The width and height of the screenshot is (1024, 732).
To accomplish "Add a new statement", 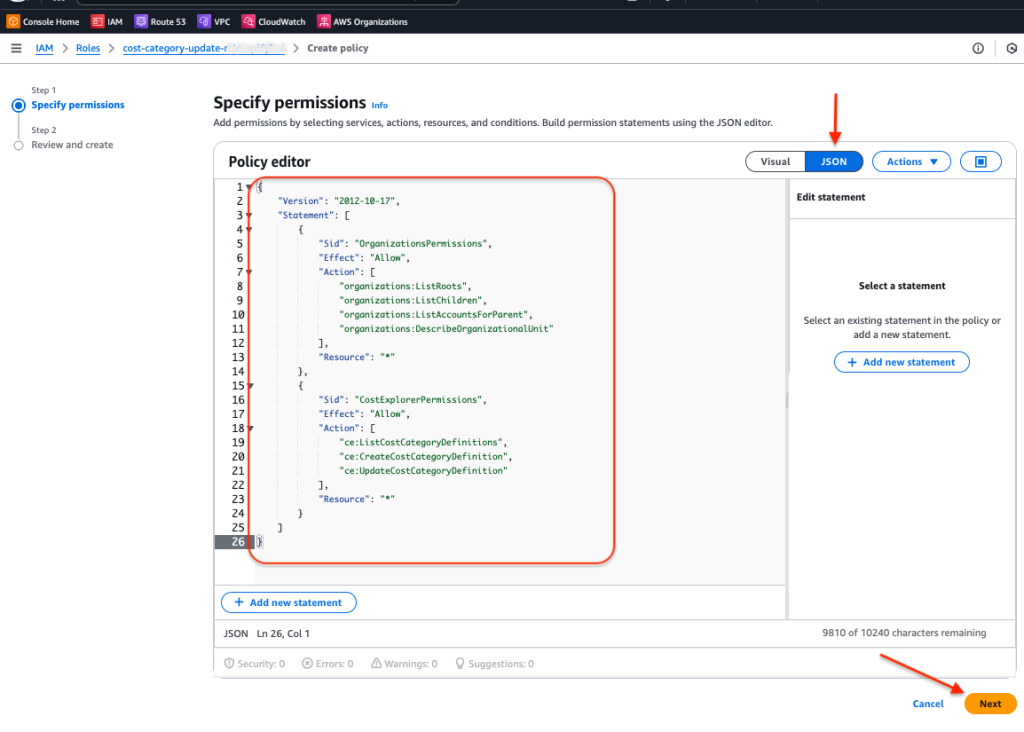I will pos(288,602).
